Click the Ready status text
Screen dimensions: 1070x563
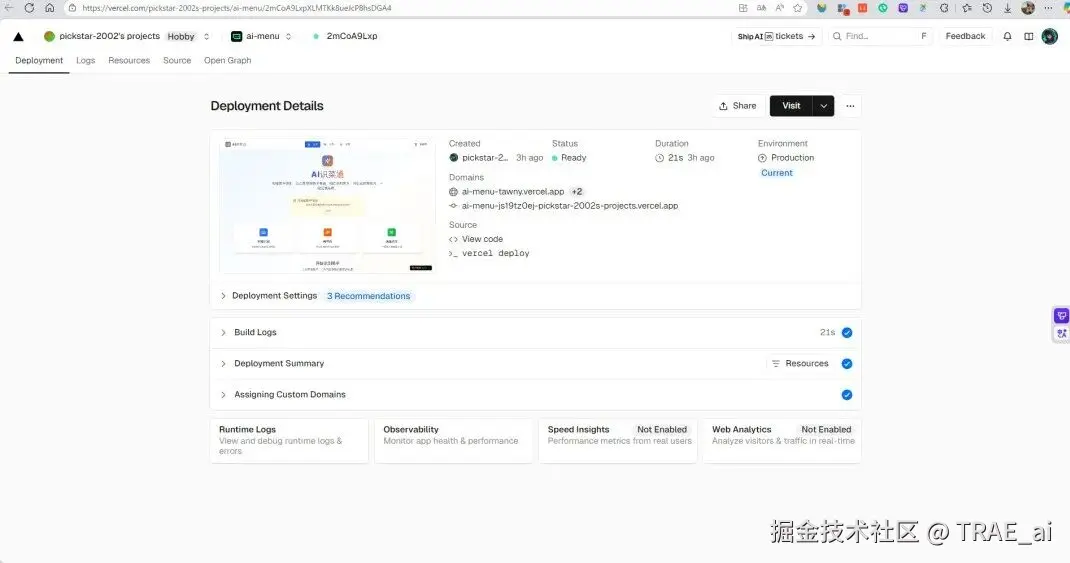[573, 158]
